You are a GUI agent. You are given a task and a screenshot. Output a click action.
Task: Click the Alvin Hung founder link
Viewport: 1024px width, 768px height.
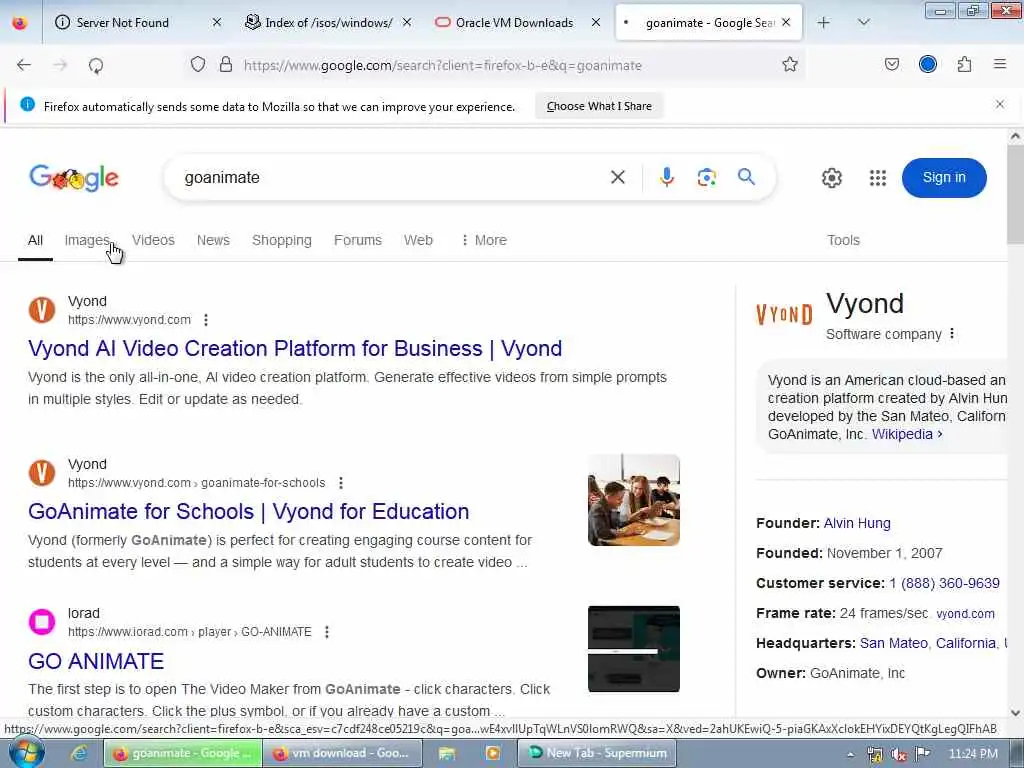point(857,523)
